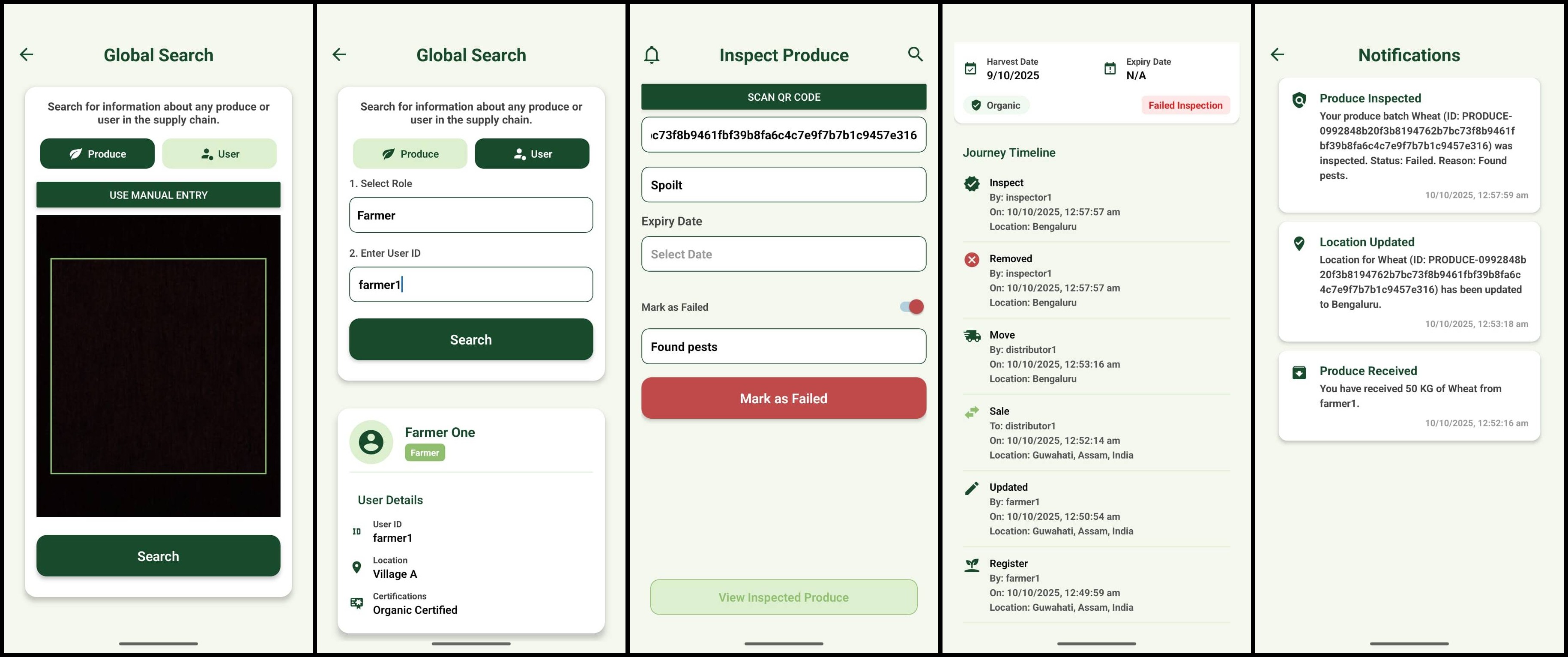The image size is (1568, 657).
Task: Select User tab on first Global Search
Action: [219, 153]
